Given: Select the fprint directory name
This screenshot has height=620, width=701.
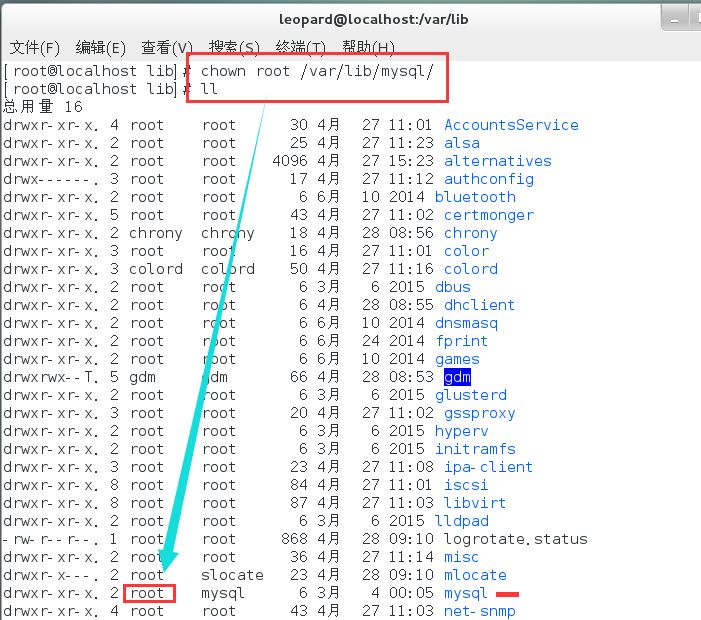Looking at the screenshot, I should pos(461,341).
